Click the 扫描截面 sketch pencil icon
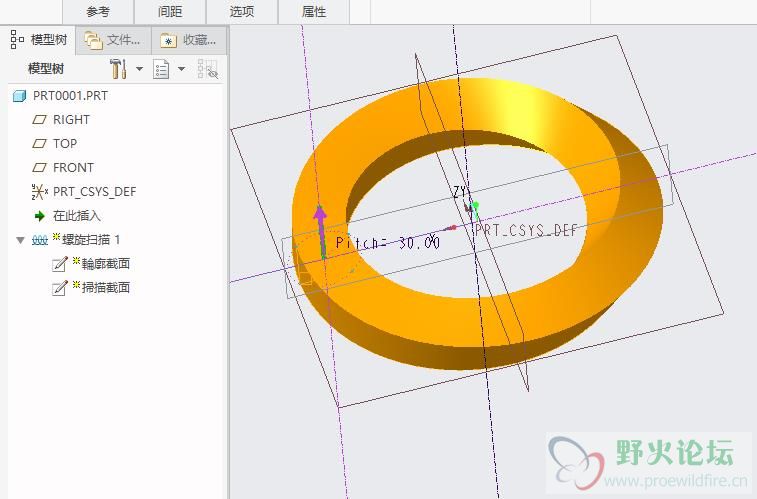 point(60,288)
